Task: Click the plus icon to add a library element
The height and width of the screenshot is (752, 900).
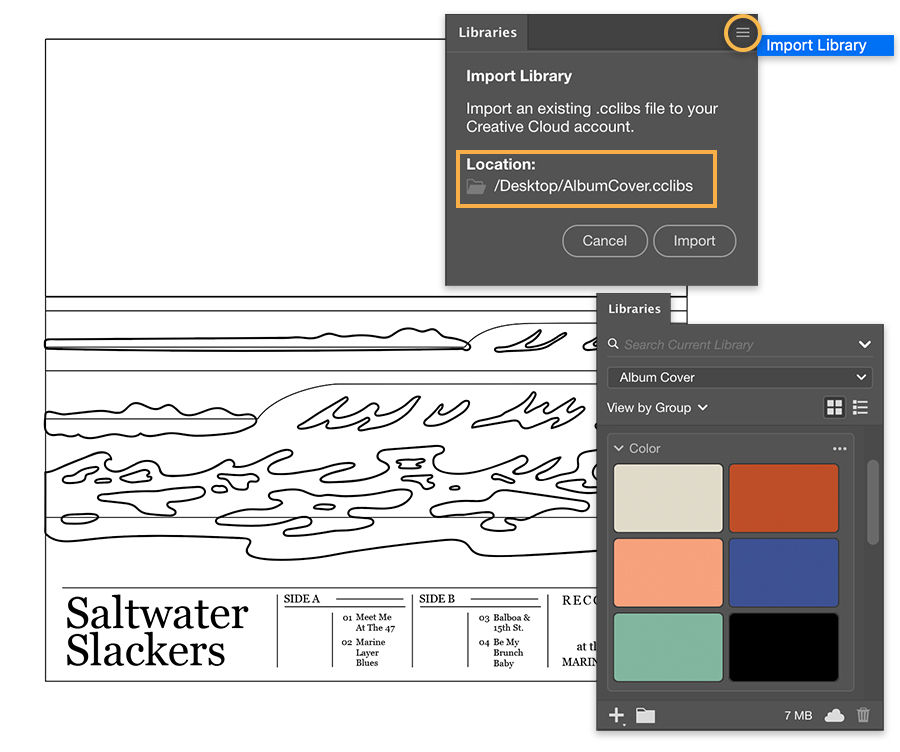Action: (x=617, y=715)
